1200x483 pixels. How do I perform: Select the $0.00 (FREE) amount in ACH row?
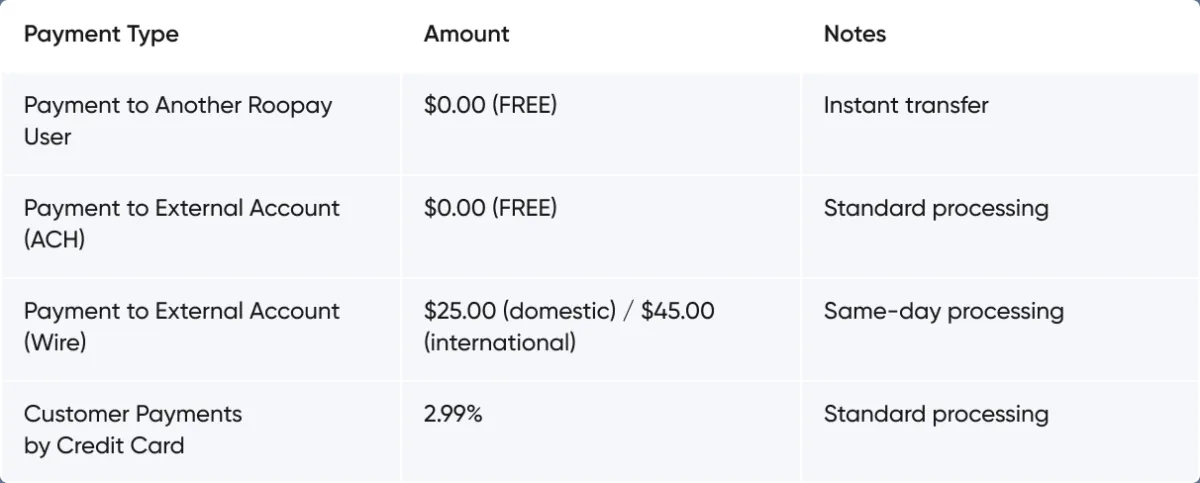pyautogui.click(x=490, y=209)
